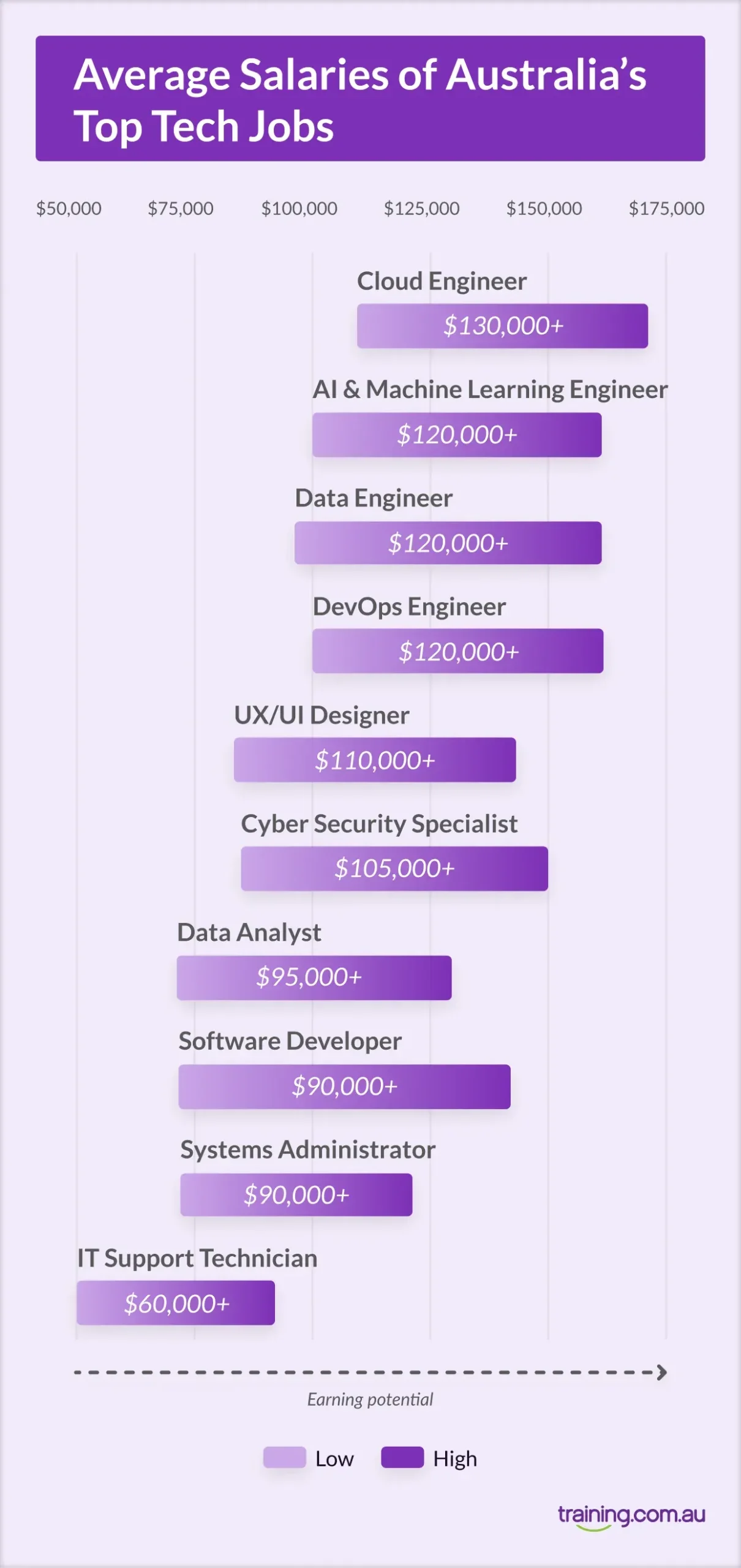Image resolution: width=741 pixels, height=1568 pixels.
Task: Click the High legend color swatch
Action: point(402,1457)
